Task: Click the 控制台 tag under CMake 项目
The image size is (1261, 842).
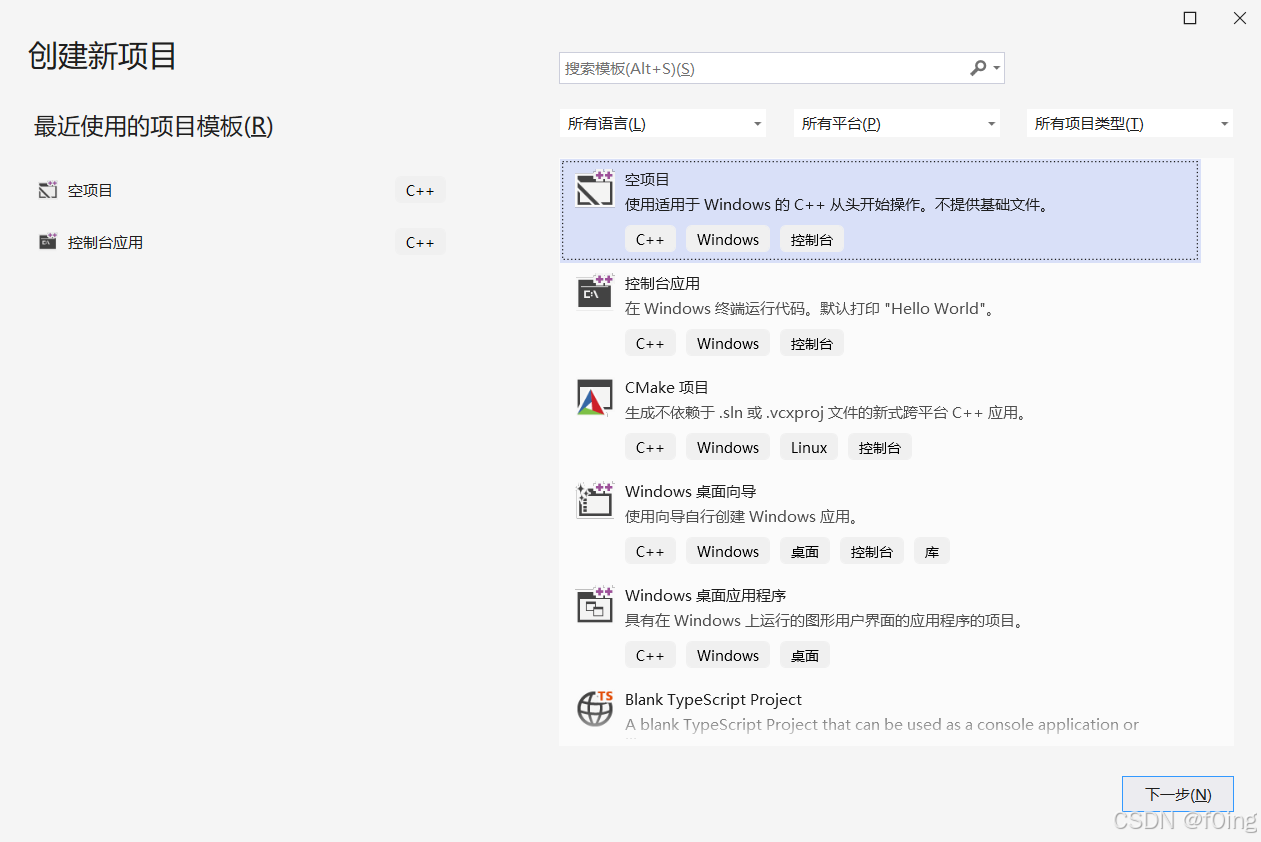Action: click(880, 447)
